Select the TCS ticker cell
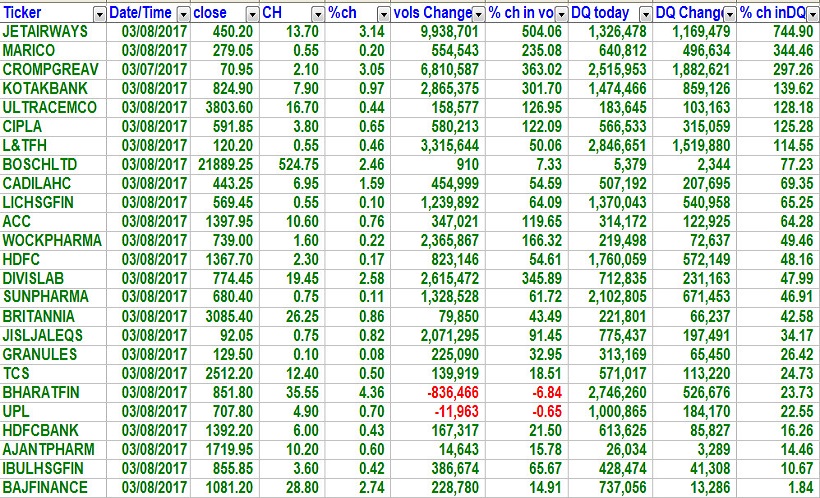This screenshot has width=820, height=498. click(x=18, y=373)
